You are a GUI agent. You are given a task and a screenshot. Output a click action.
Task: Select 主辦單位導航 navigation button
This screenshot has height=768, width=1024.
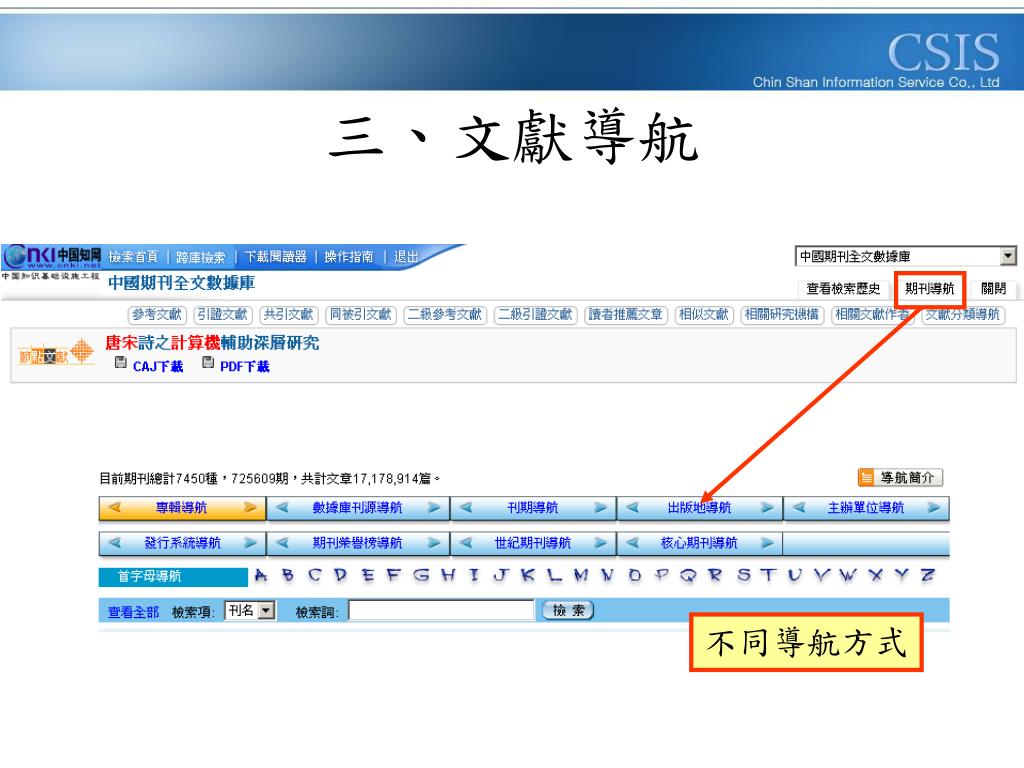(866, 508)
